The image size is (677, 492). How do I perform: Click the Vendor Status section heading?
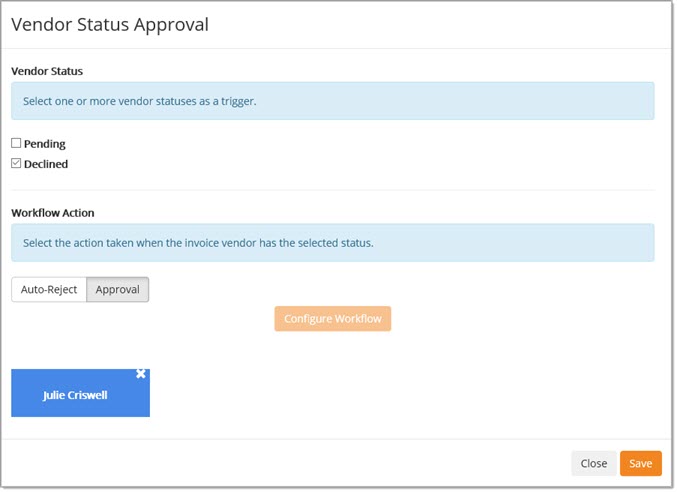[x=47, y=71]
